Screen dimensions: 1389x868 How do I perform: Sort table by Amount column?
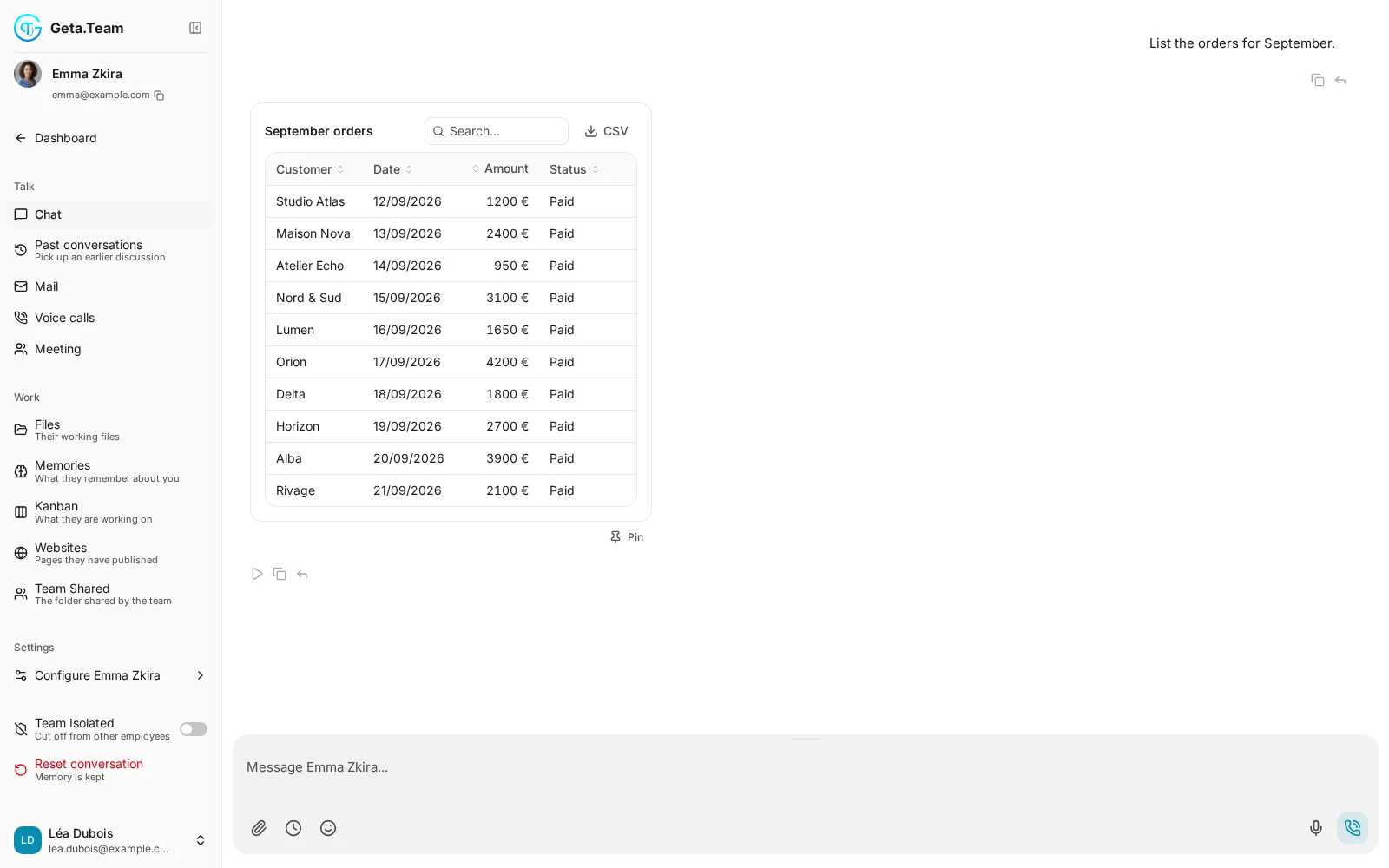pos(500,168)
